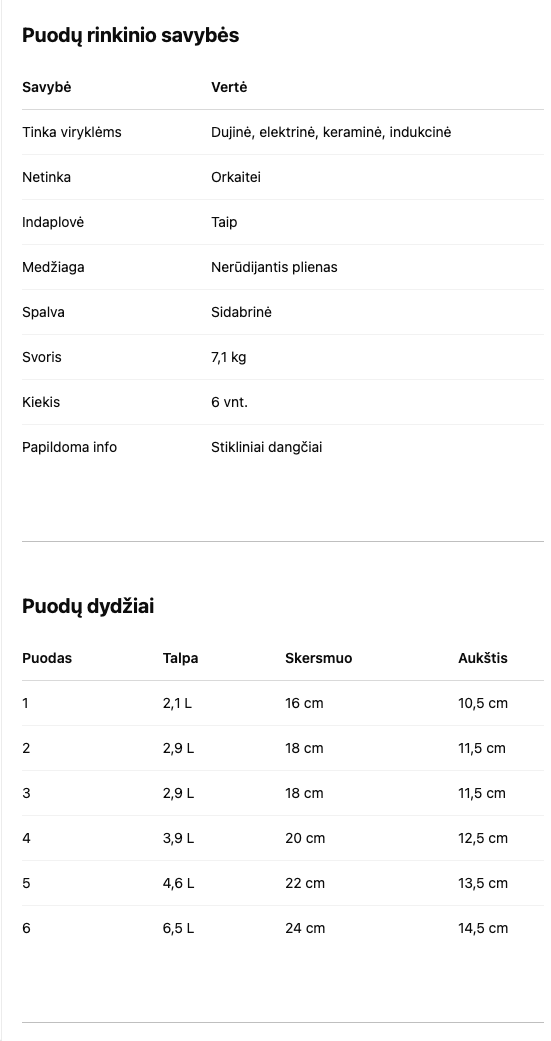Select the 'Skersmuo' column header
The image size is (551, 1041).
tap(319, 658)
